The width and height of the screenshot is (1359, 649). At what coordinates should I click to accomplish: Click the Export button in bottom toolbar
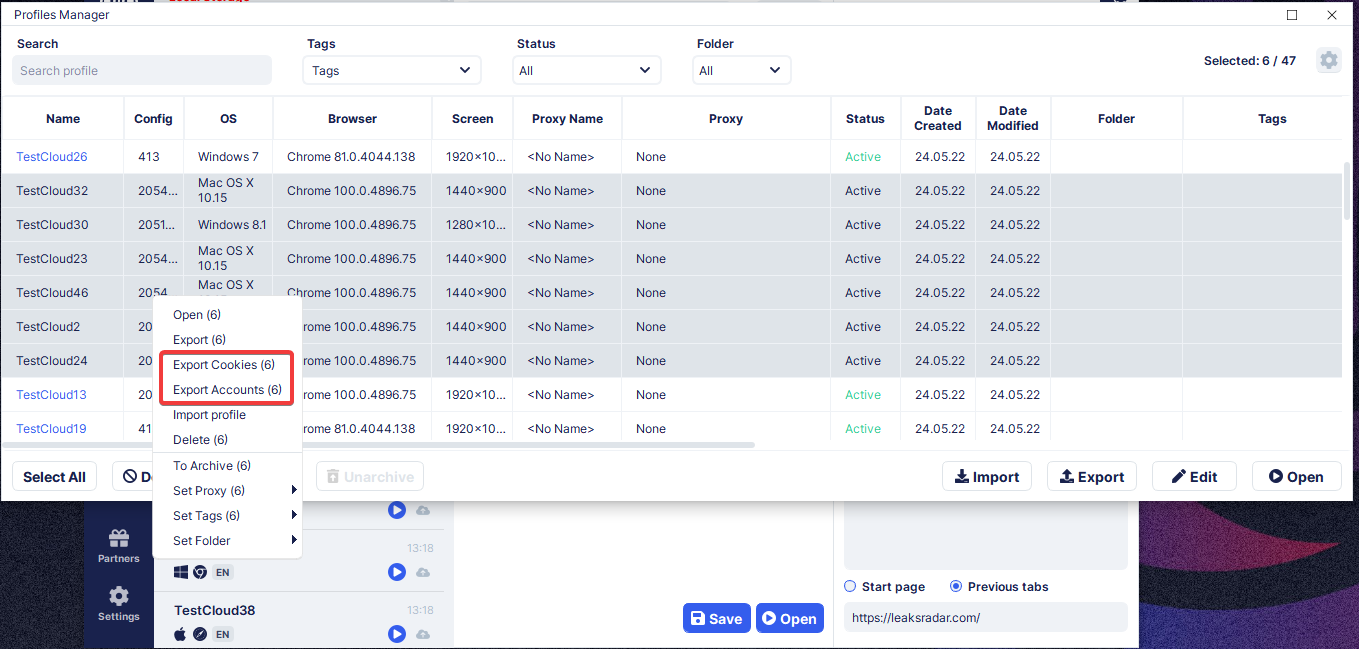1092,477
